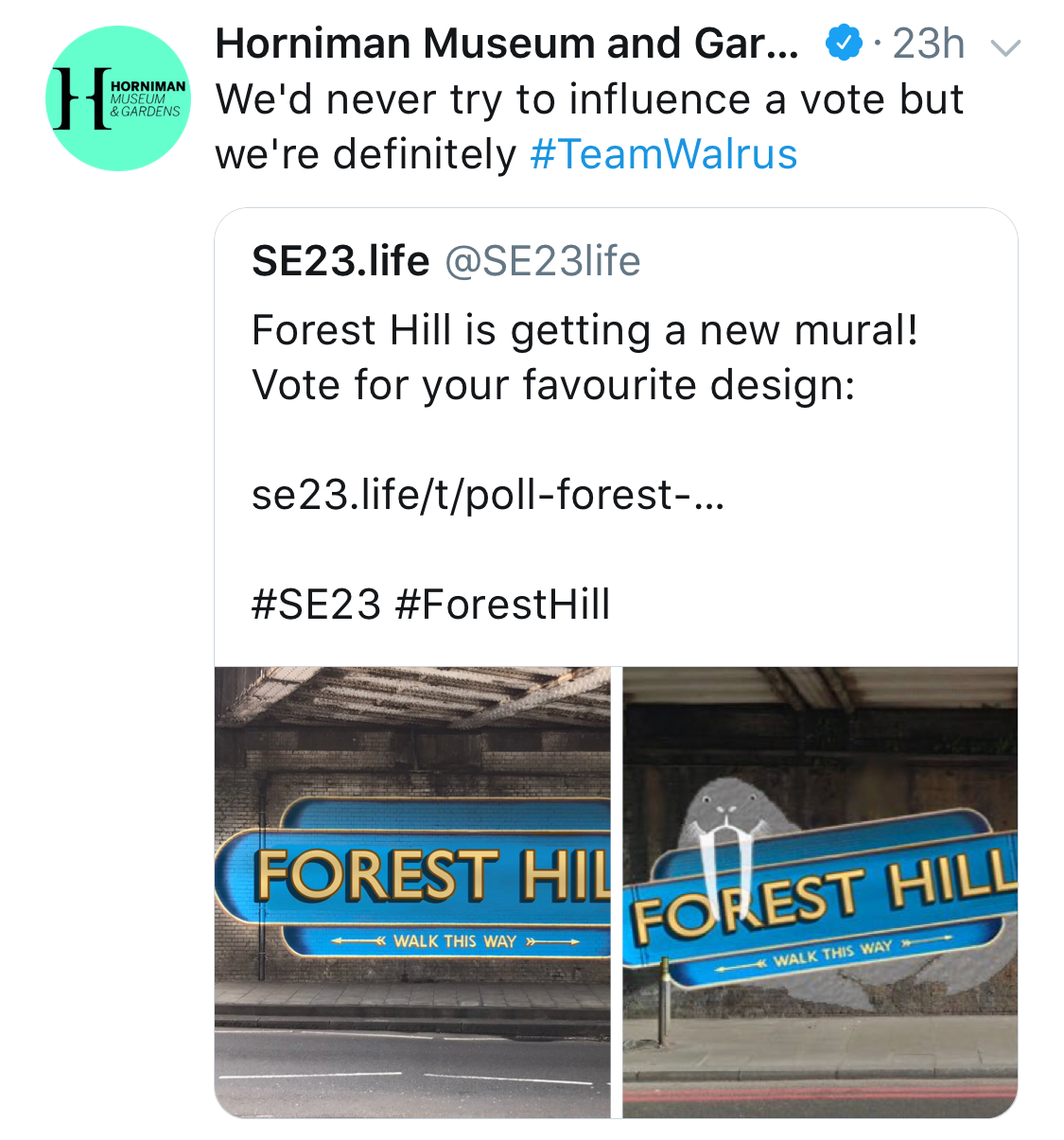View the right mural design photo
This screenshot has height=1140, width=1064.
pyautogui.click(x=820, y=891)
